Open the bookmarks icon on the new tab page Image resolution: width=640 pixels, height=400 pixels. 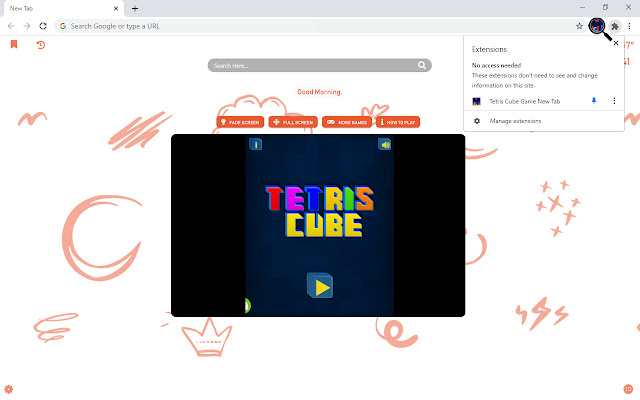pos(14,44)
